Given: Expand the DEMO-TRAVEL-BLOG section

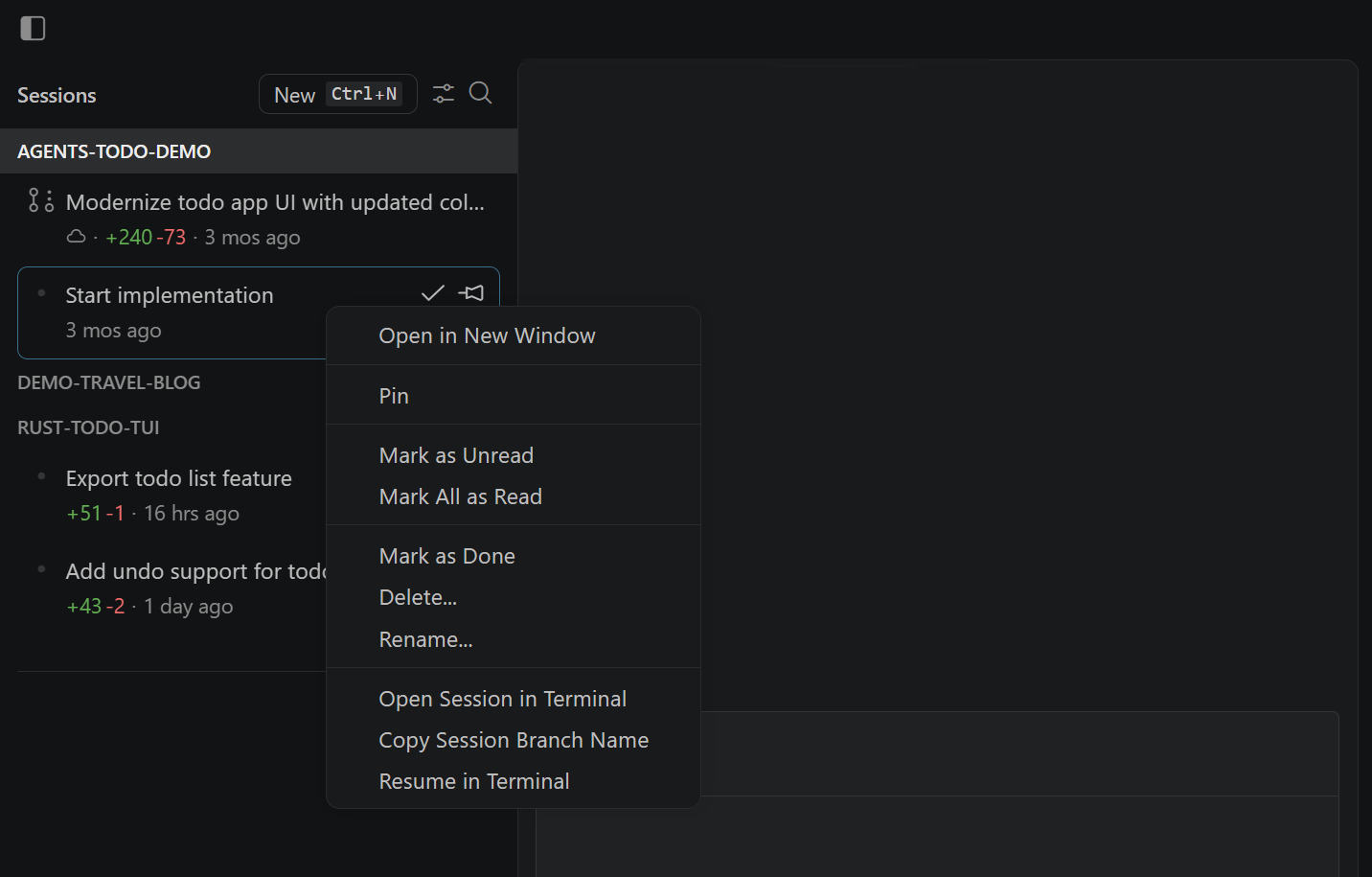Looking at the screenshot, I should [108, 381].
